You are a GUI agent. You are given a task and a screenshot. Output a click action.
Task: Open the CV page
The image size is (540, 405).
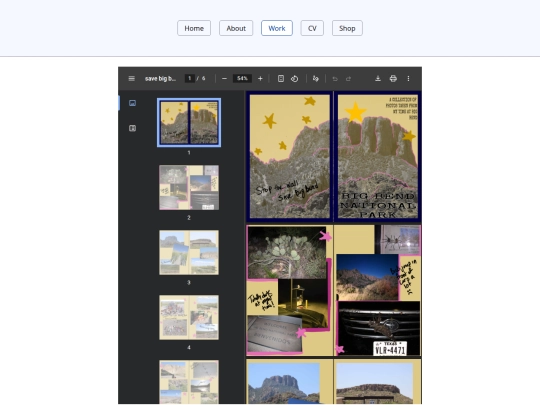tap(312, 28)
